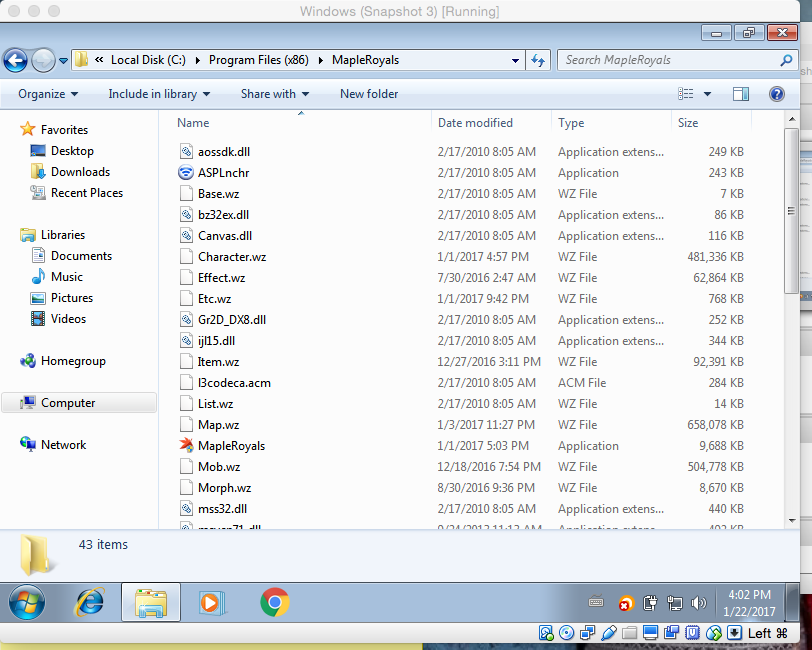Select Local Disk (C:) in address bar
Image resolution: width=812 pixels, height=650 pixels.
click(148, 60)
